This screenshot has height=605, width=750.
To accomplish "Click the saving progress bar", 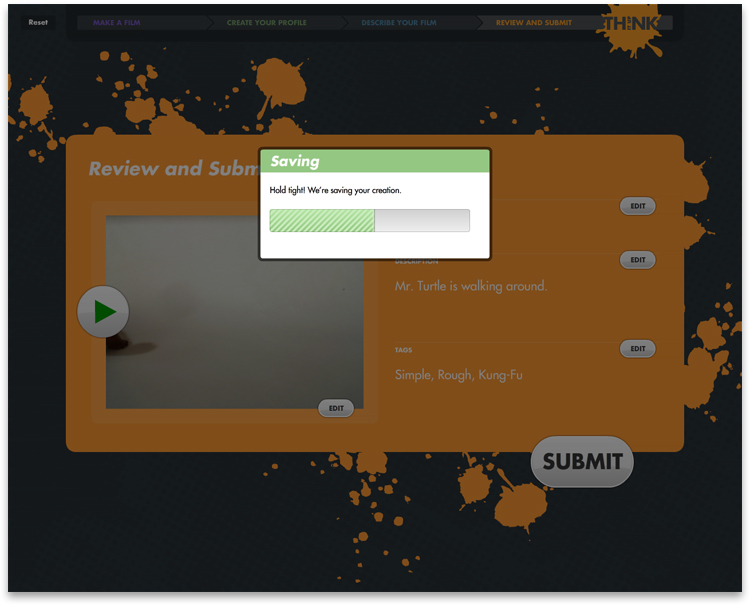I will click(369, 220).
